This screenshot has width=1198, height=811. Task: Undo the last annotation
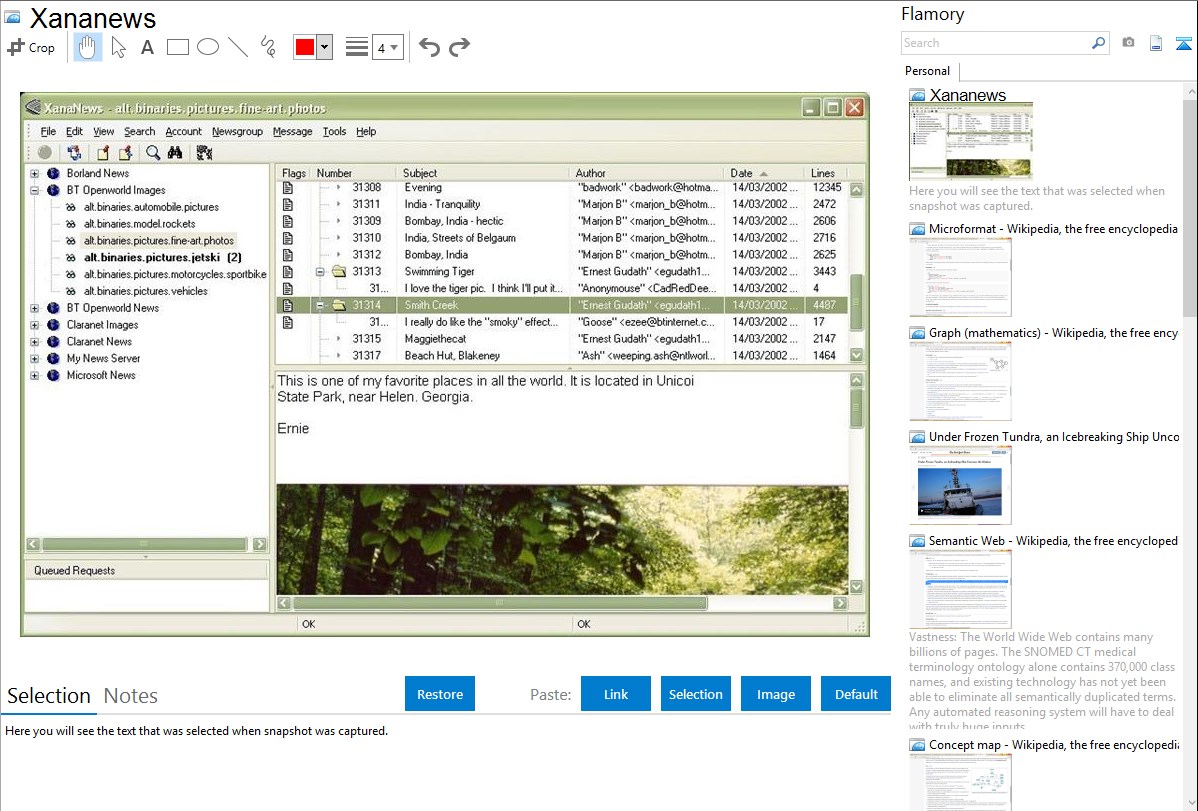[x=429, y=47]
